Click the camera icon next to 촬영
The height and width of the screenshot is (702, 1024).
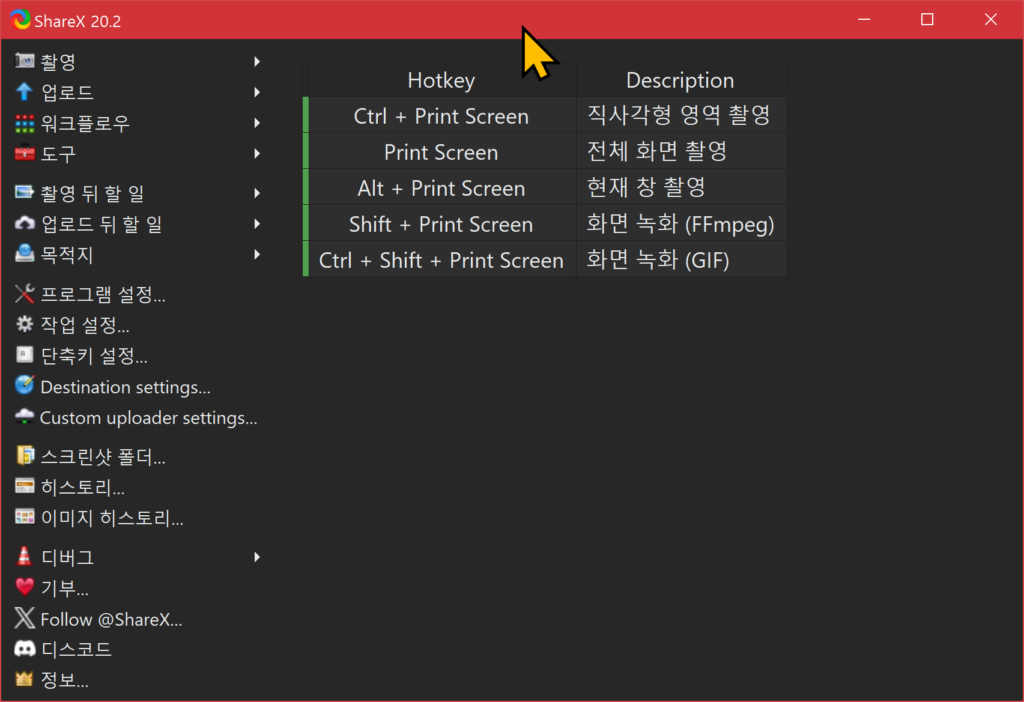[25, 61]
